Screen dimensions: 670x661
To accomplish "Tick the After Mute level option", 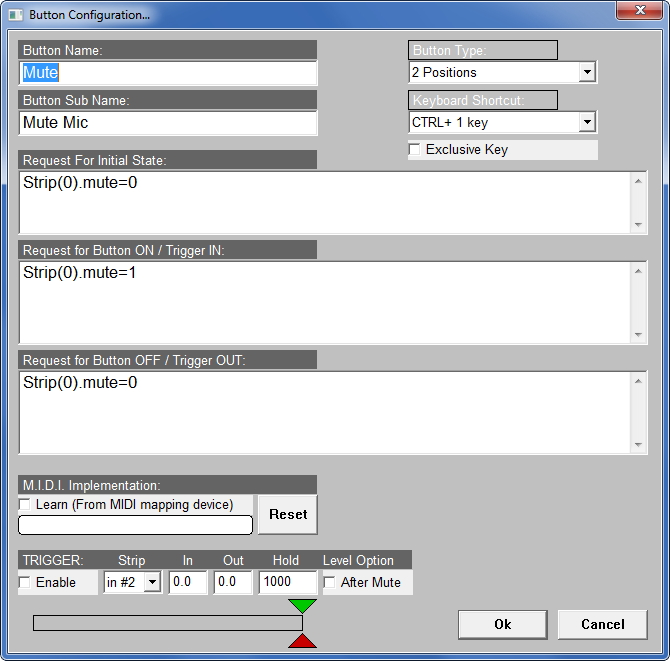I will tap(330, 582).
